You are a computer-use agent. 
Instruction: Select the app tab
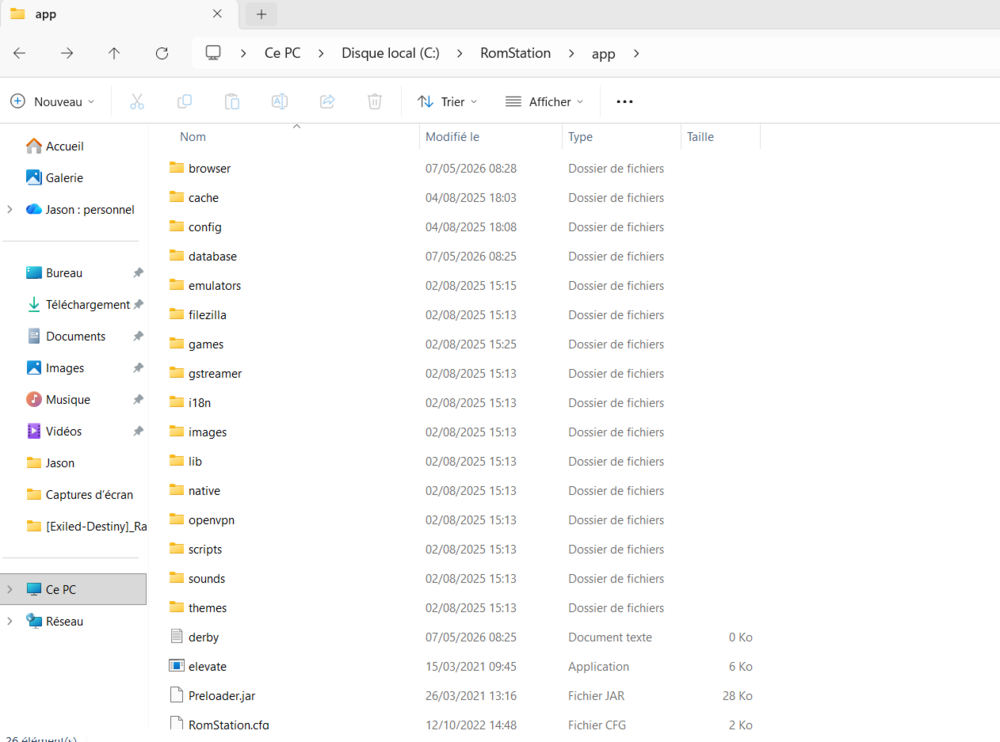pos(119,14)
